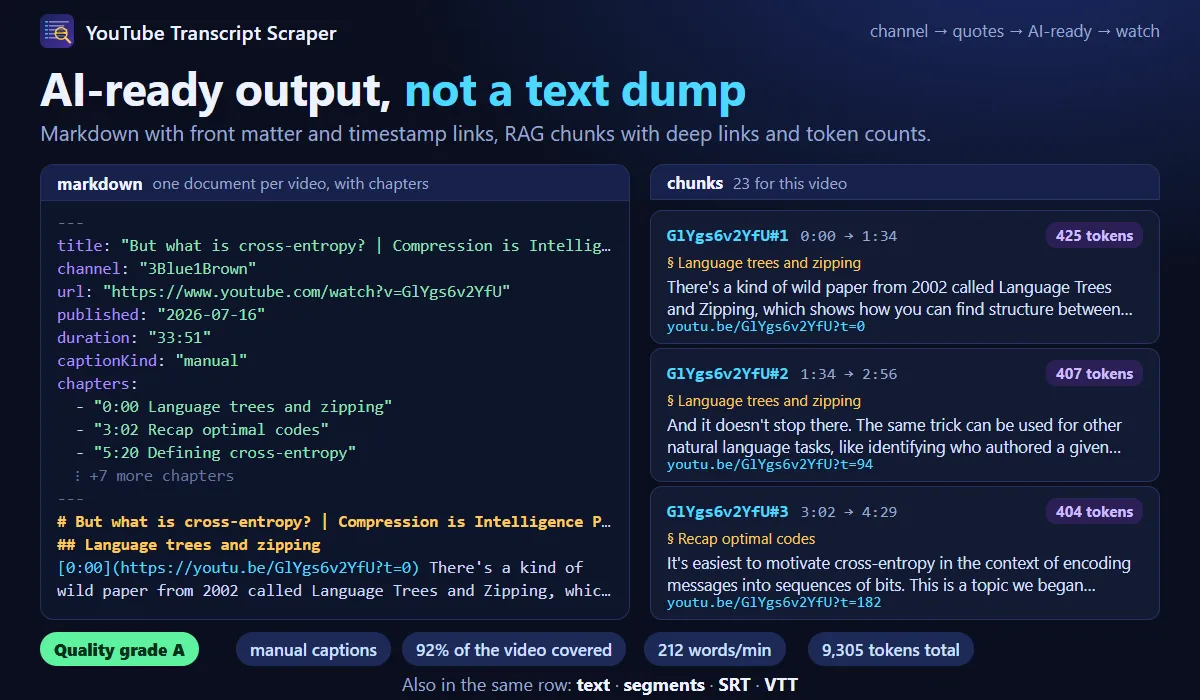Image resolution: width=1200 pixels, height=700 pixels.
Task: Click the 'one document per video, with chapters' label
Action: pos(290,183)
